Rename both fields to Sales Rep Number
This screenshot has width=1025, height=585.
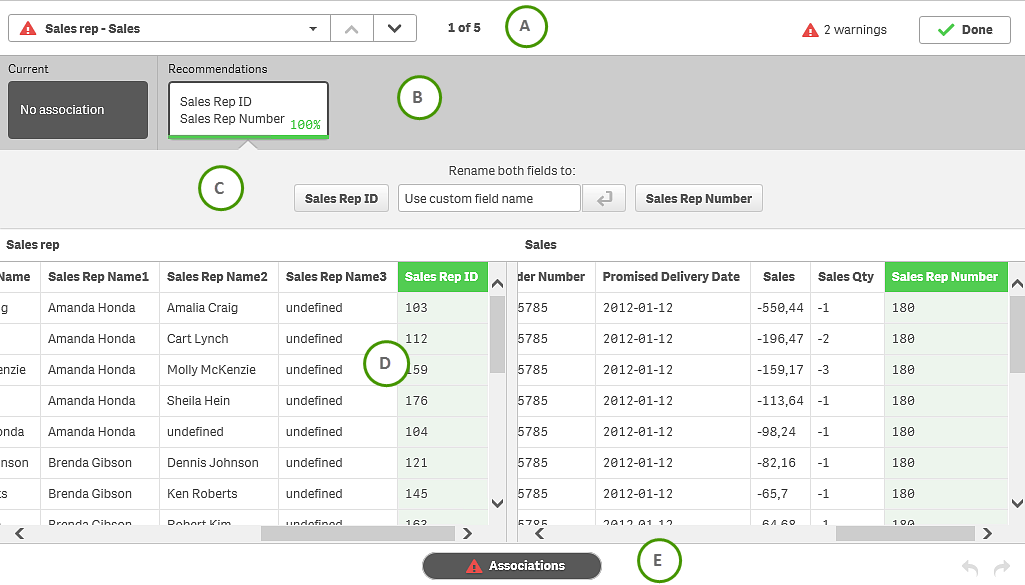[698, 199]
